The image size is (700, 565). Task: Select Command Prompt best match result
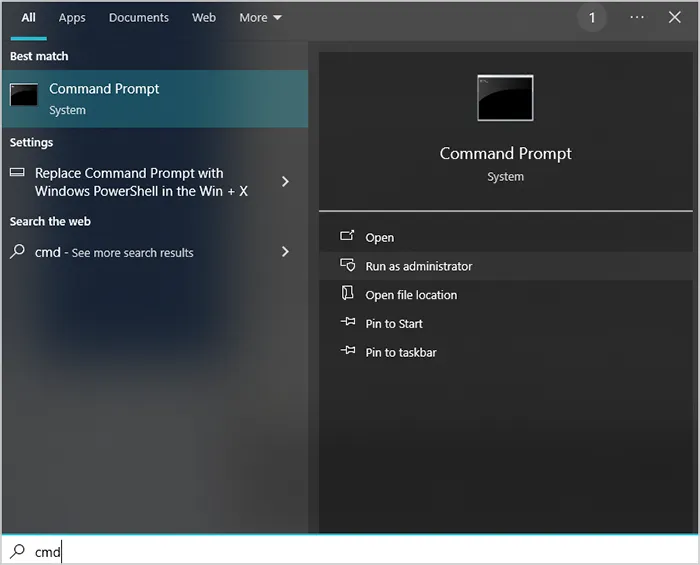tap(155, 99)
